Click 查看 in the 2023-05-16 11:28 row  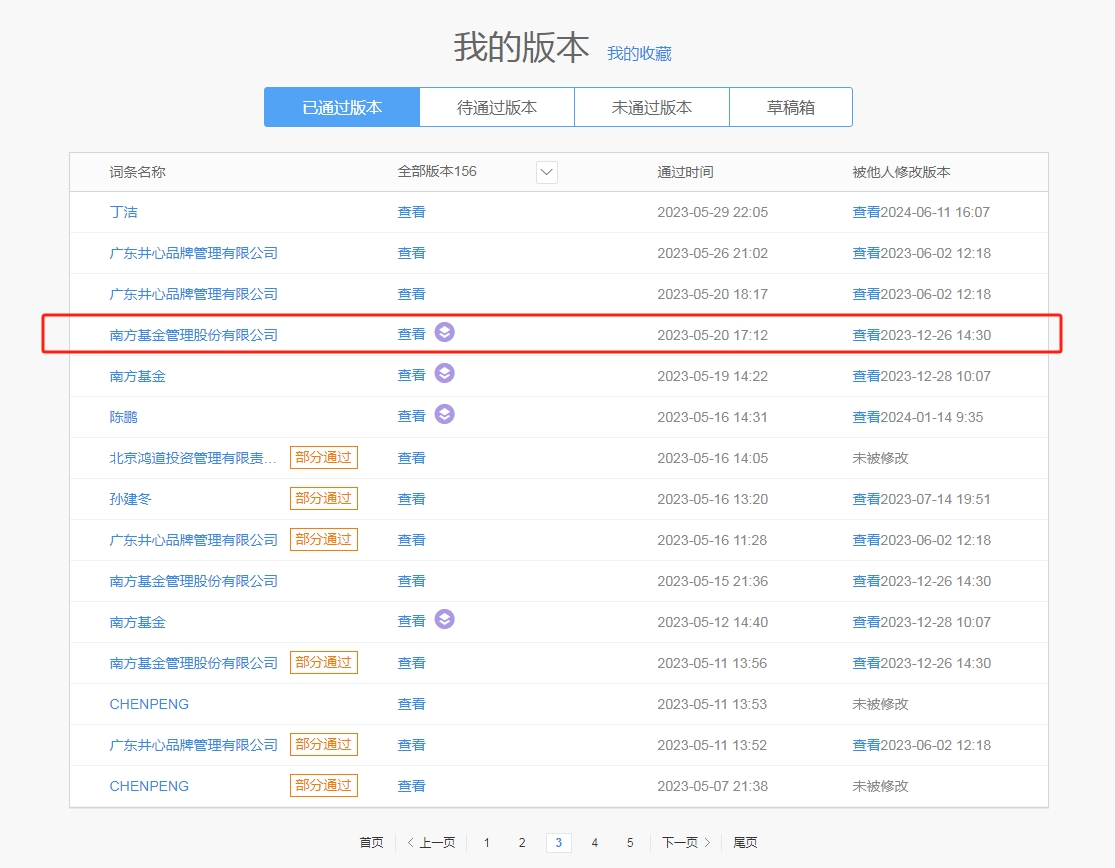pos(411,540)
